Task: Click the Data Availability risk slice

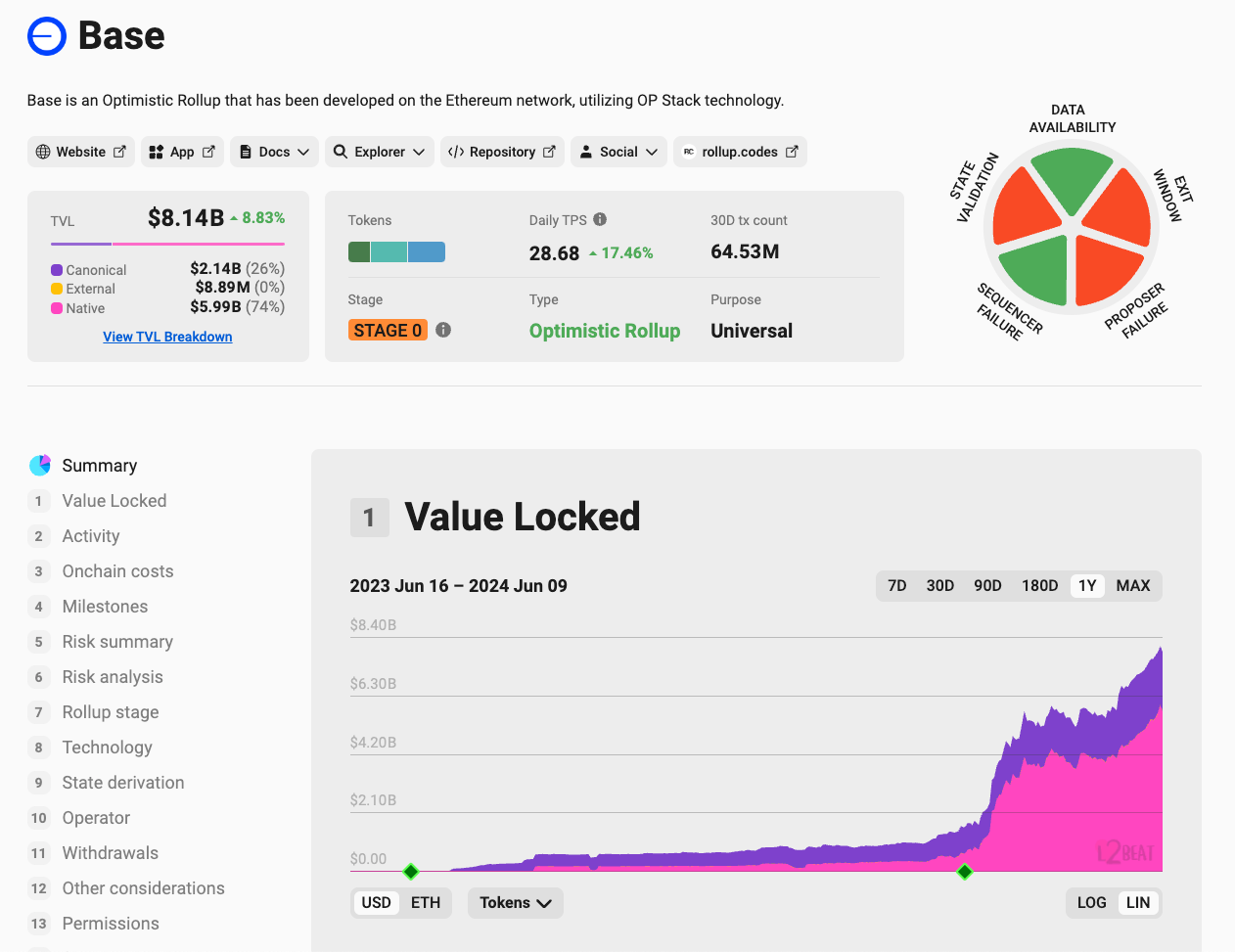Action: click(x=1072, y=176)
